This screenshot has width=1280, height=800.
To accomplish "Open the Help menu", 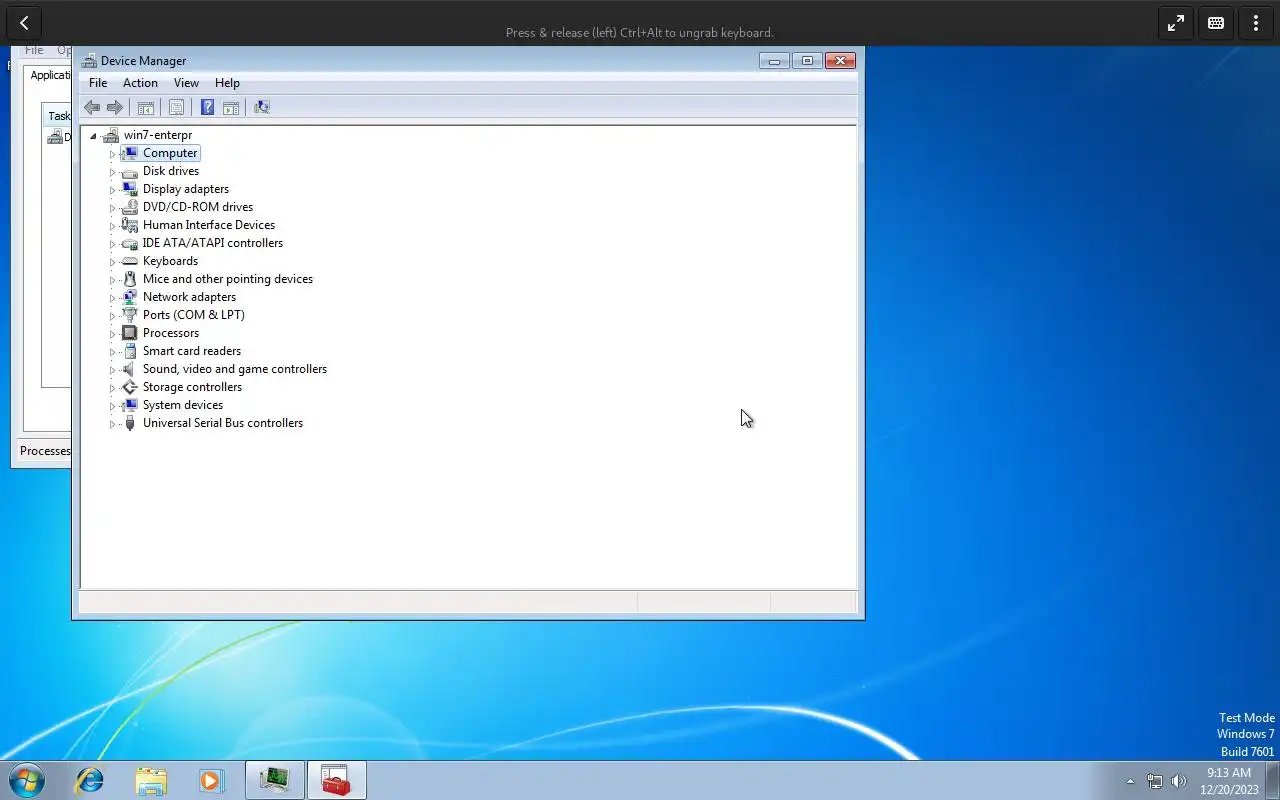I will tap(227, 83).
